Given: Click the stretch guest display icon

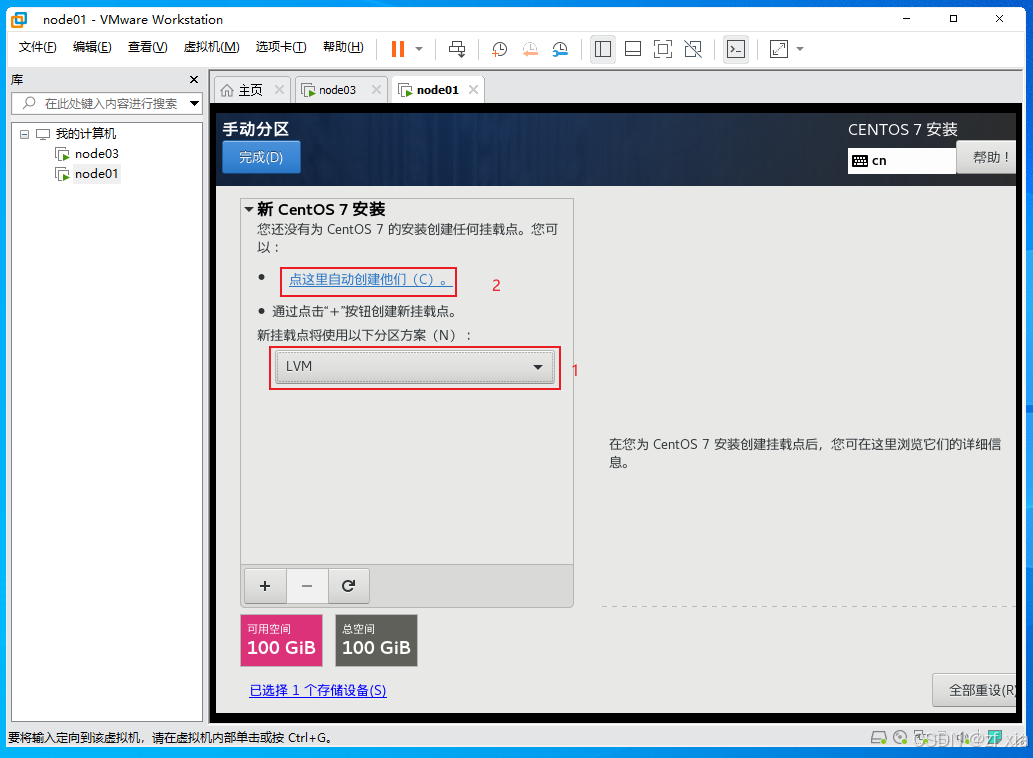Looking at the screenshot, I should pos(779,49).
